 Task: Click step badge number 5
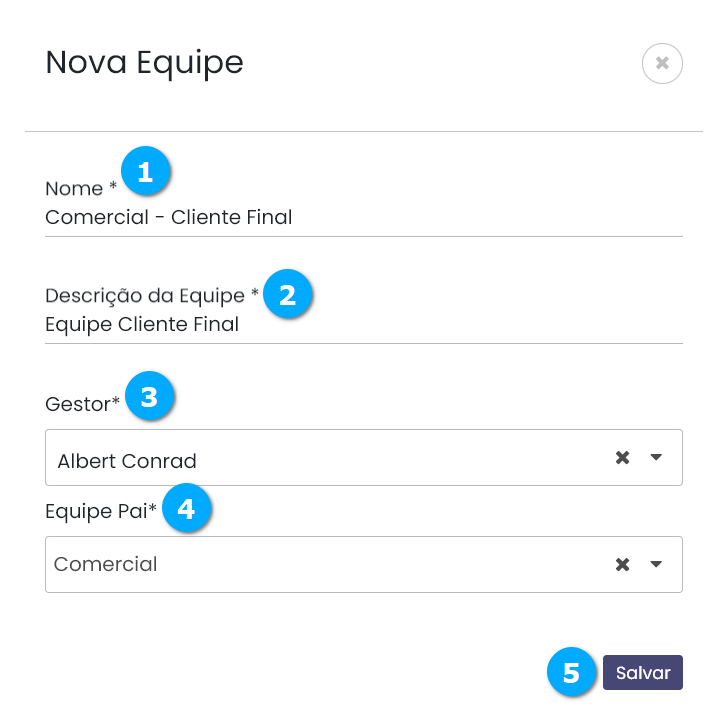tap(571, 673)
